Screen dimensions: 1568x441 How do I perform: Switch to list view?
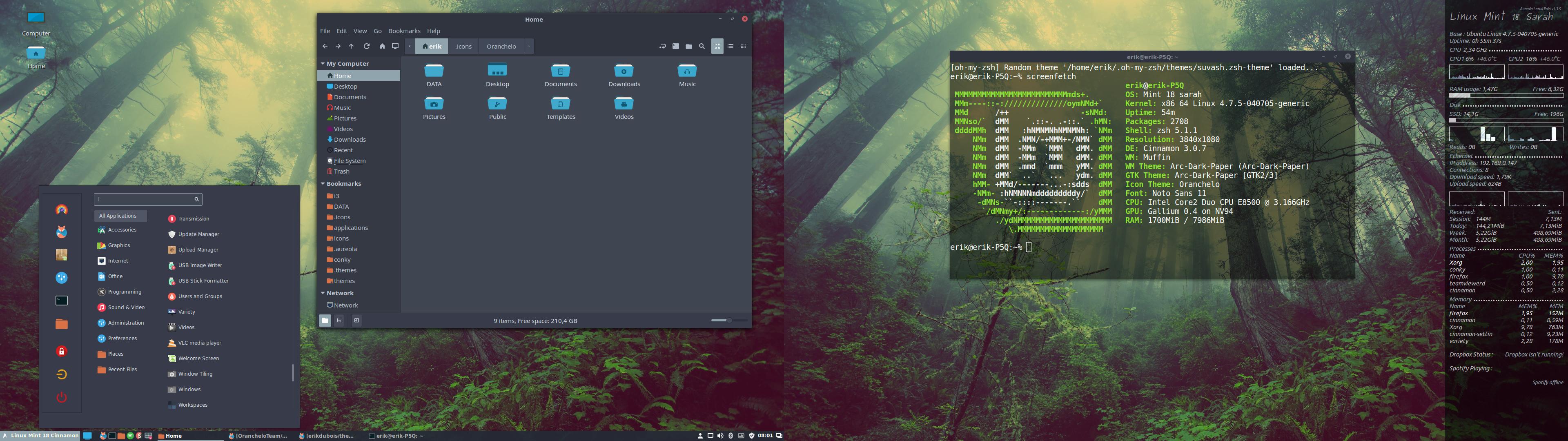click(731, 46)
